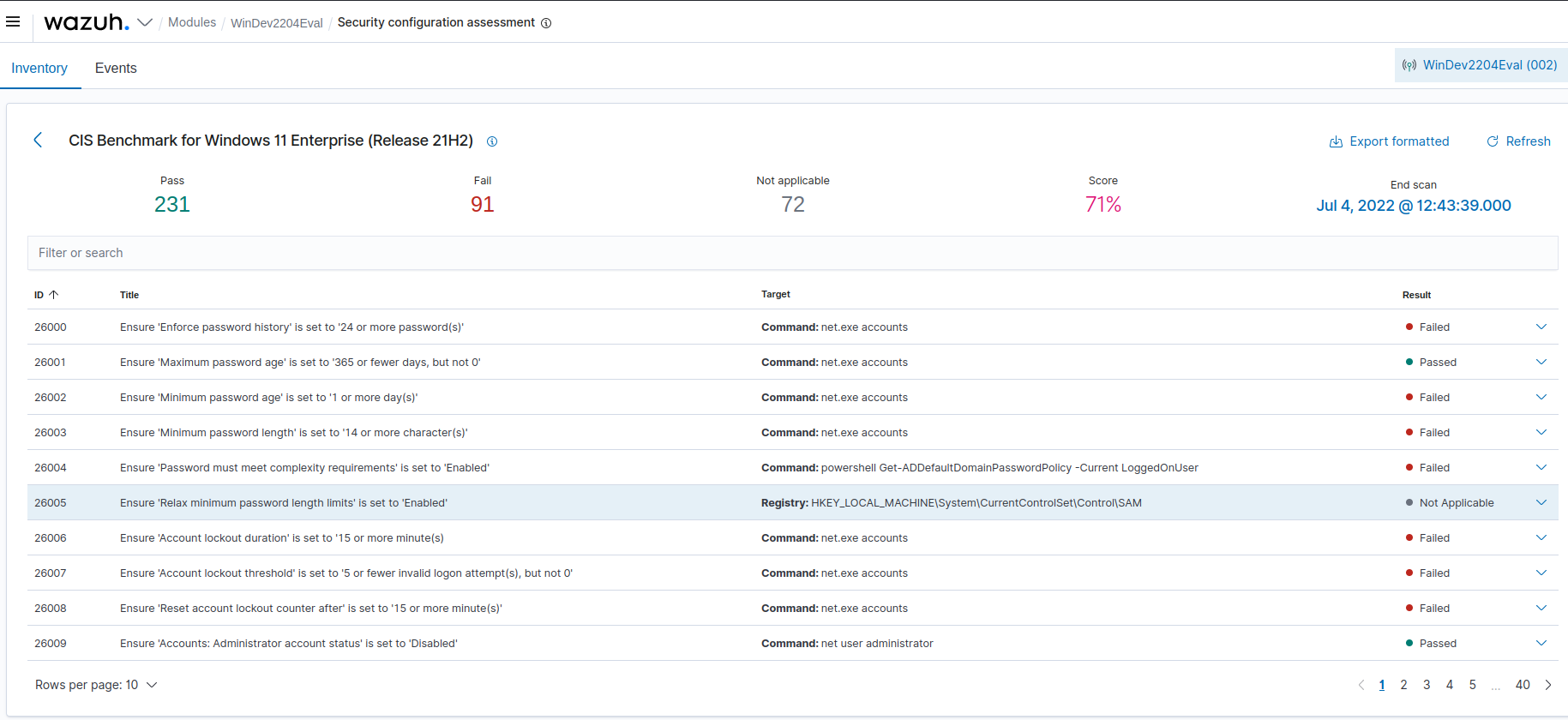Go to page 4

pos(1450,685)
